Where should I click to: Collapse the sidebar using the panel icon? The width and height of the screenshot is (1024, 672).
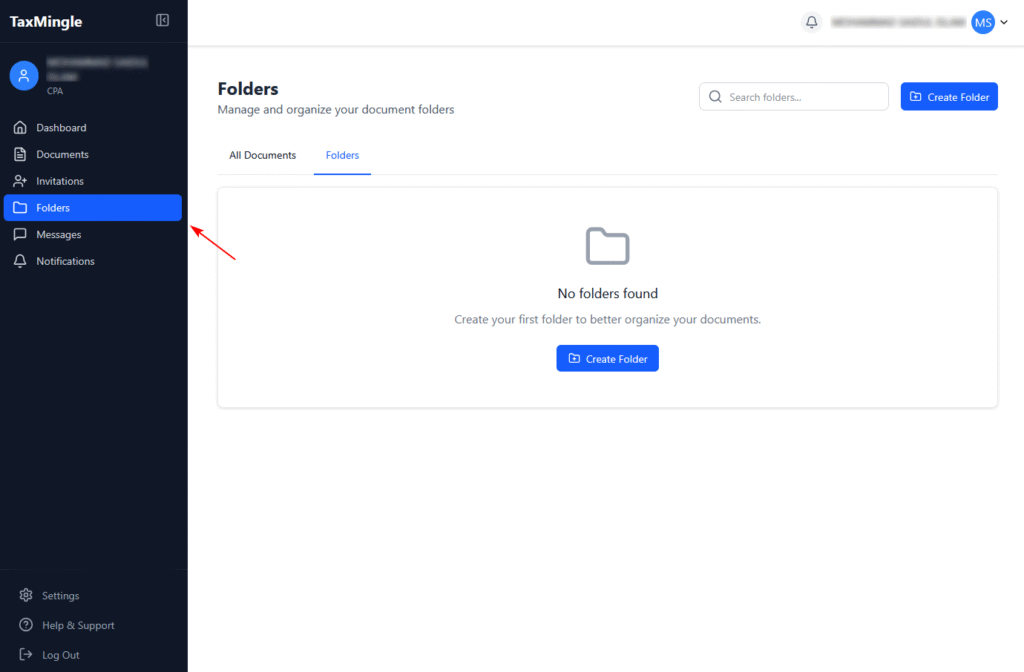163,21
